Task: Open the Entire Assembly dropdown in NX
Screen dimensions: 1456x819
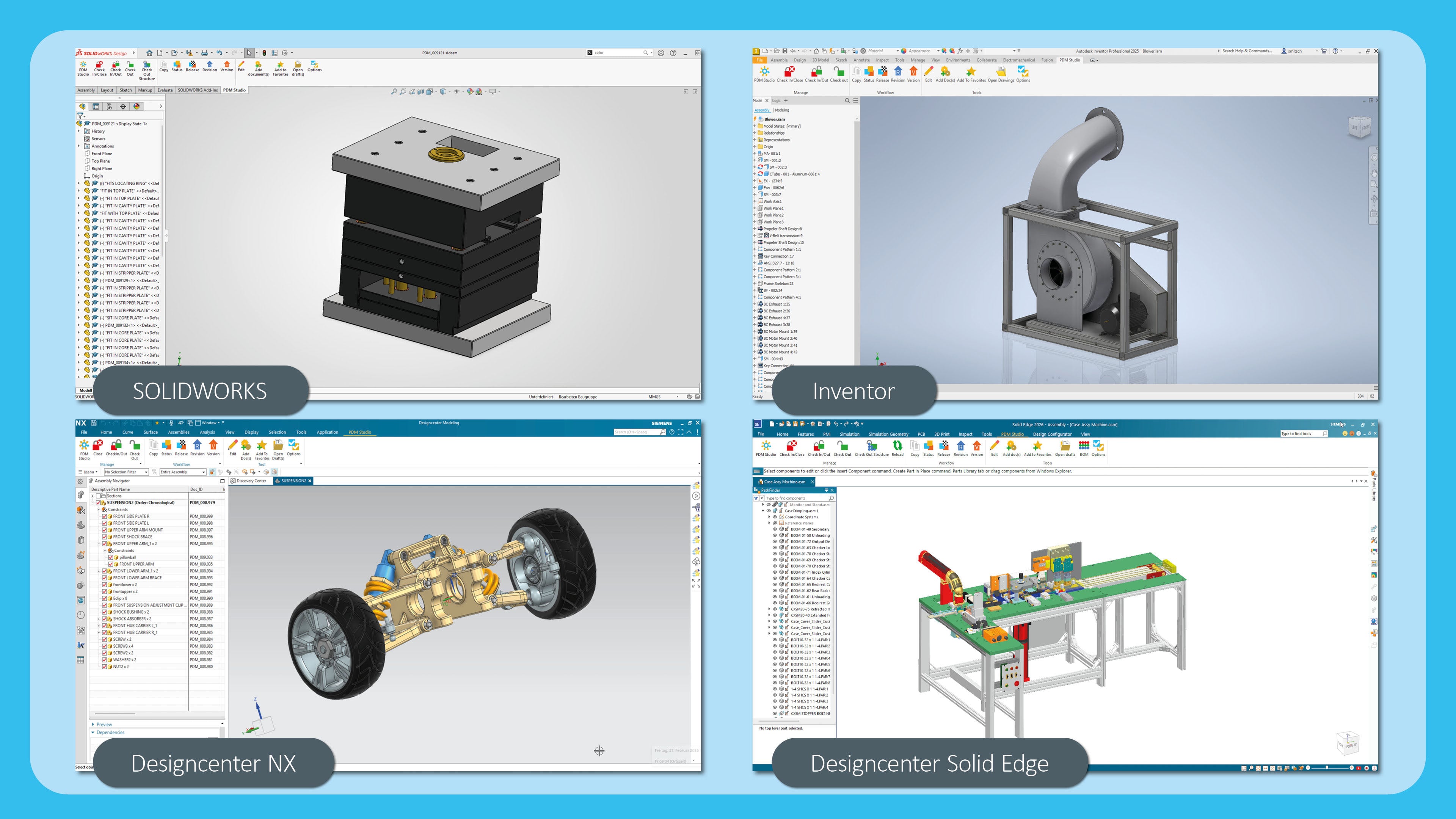Action: tap(204, 472)
